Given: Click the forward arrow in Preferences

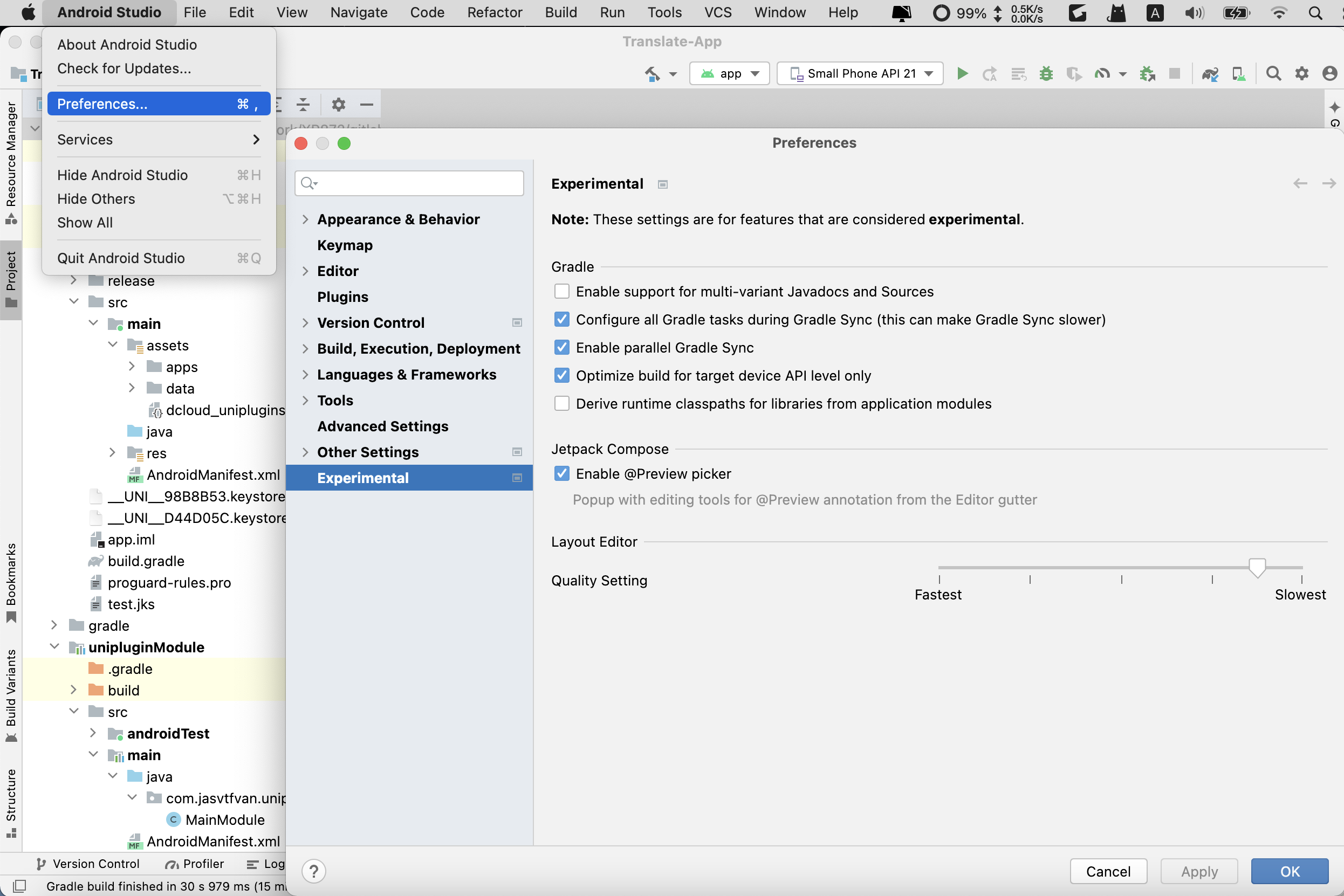Looking at the screenshot, I should [1328, 183].
